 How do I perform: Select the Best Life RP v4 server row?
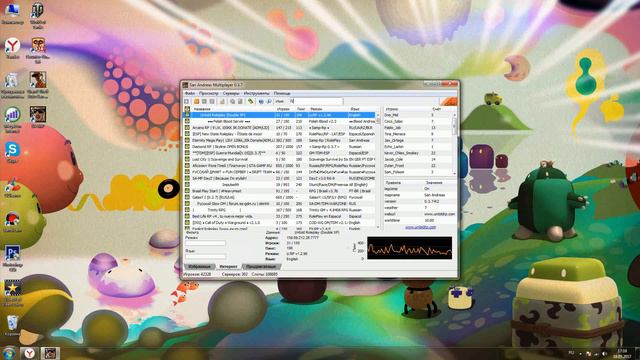pos(280,216)
